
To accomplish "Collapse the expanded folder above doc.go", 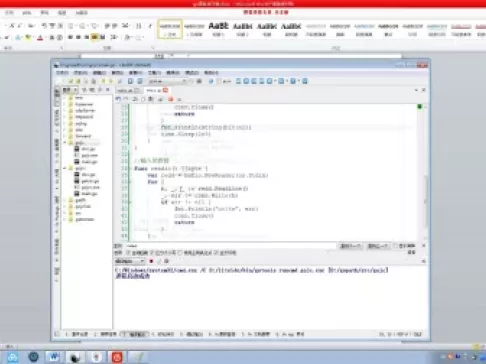I will (65, 142).
